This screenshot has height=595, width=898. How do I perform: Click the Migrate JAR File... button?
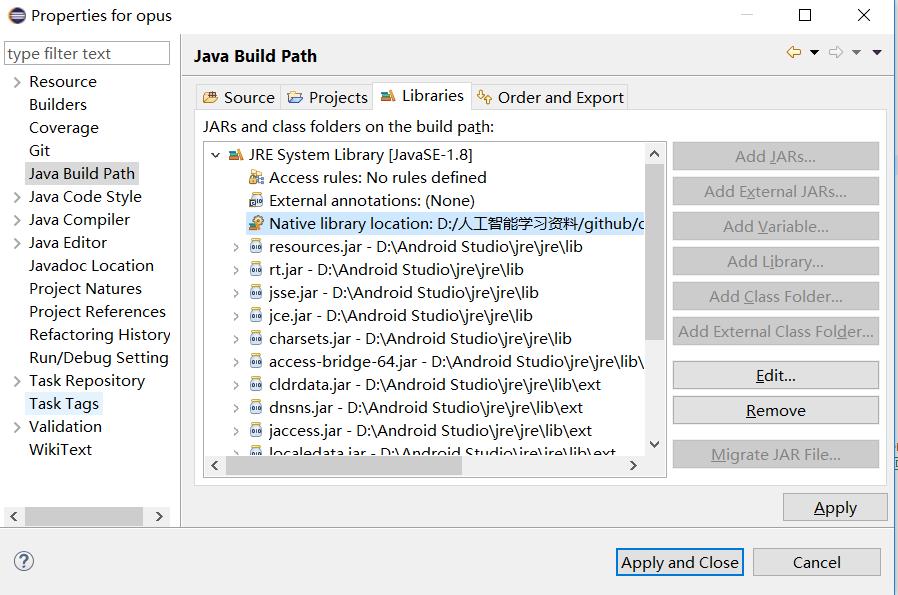coord(775,454)
